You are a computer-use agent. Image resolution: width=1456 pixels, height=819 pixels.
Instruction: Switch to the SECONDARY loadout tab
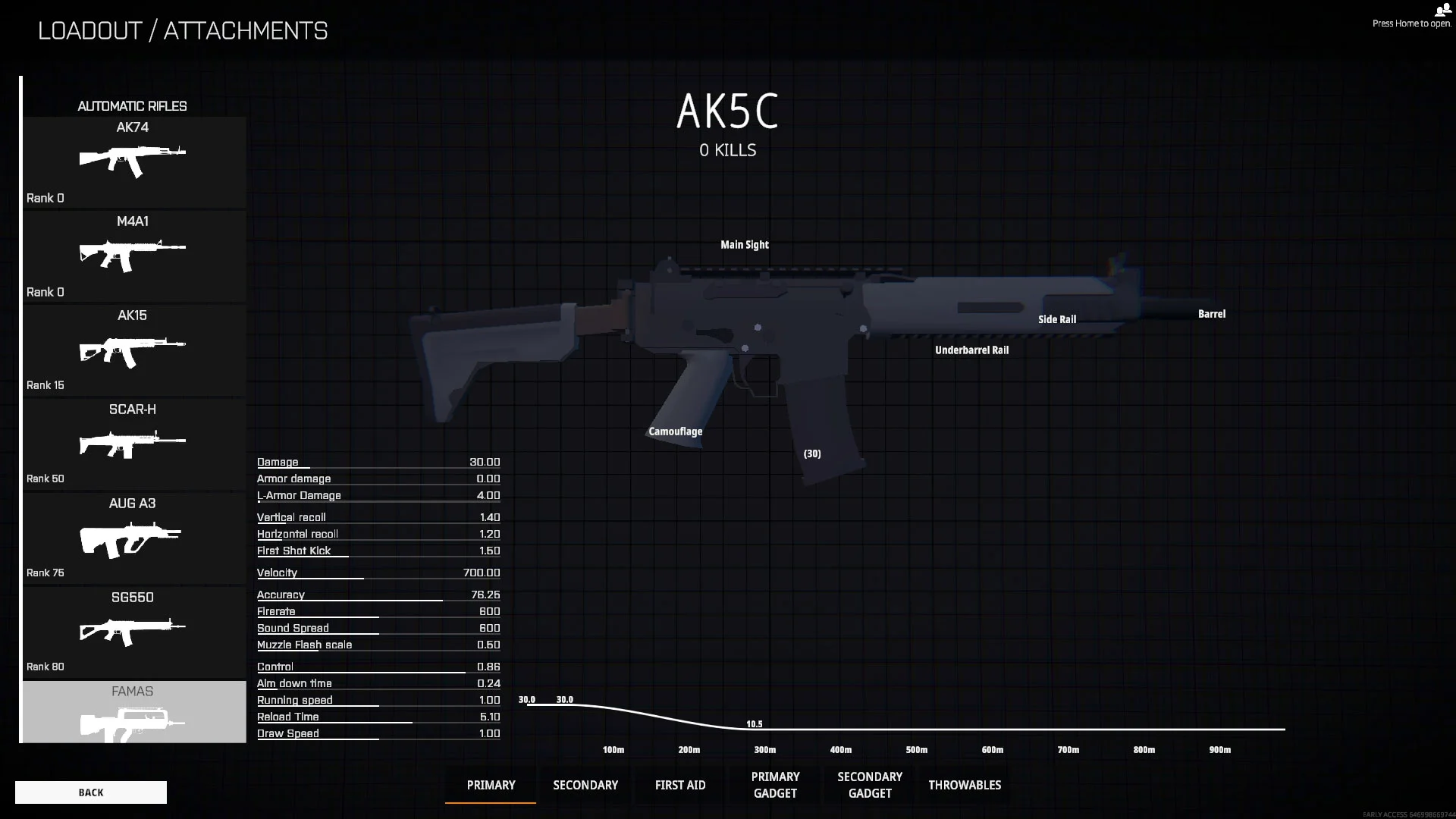[585, 785]
